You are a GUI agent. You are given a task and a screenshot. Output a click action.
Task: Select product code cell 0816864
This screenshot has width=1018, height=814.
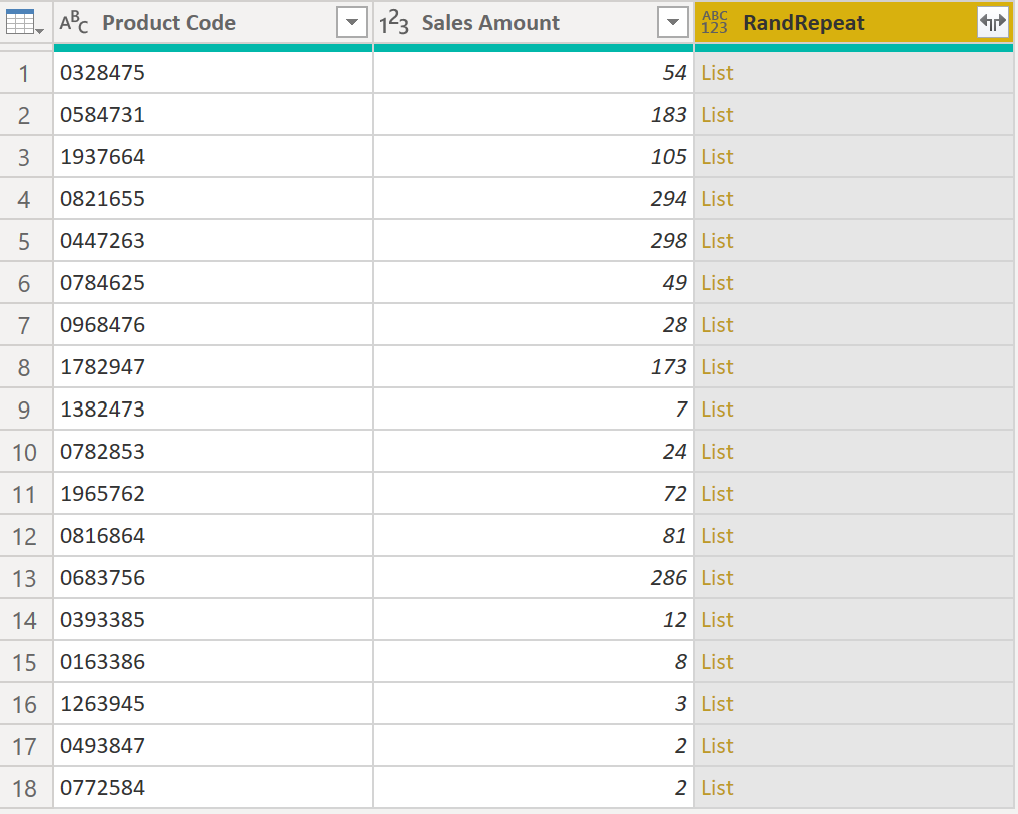(213, 536)
